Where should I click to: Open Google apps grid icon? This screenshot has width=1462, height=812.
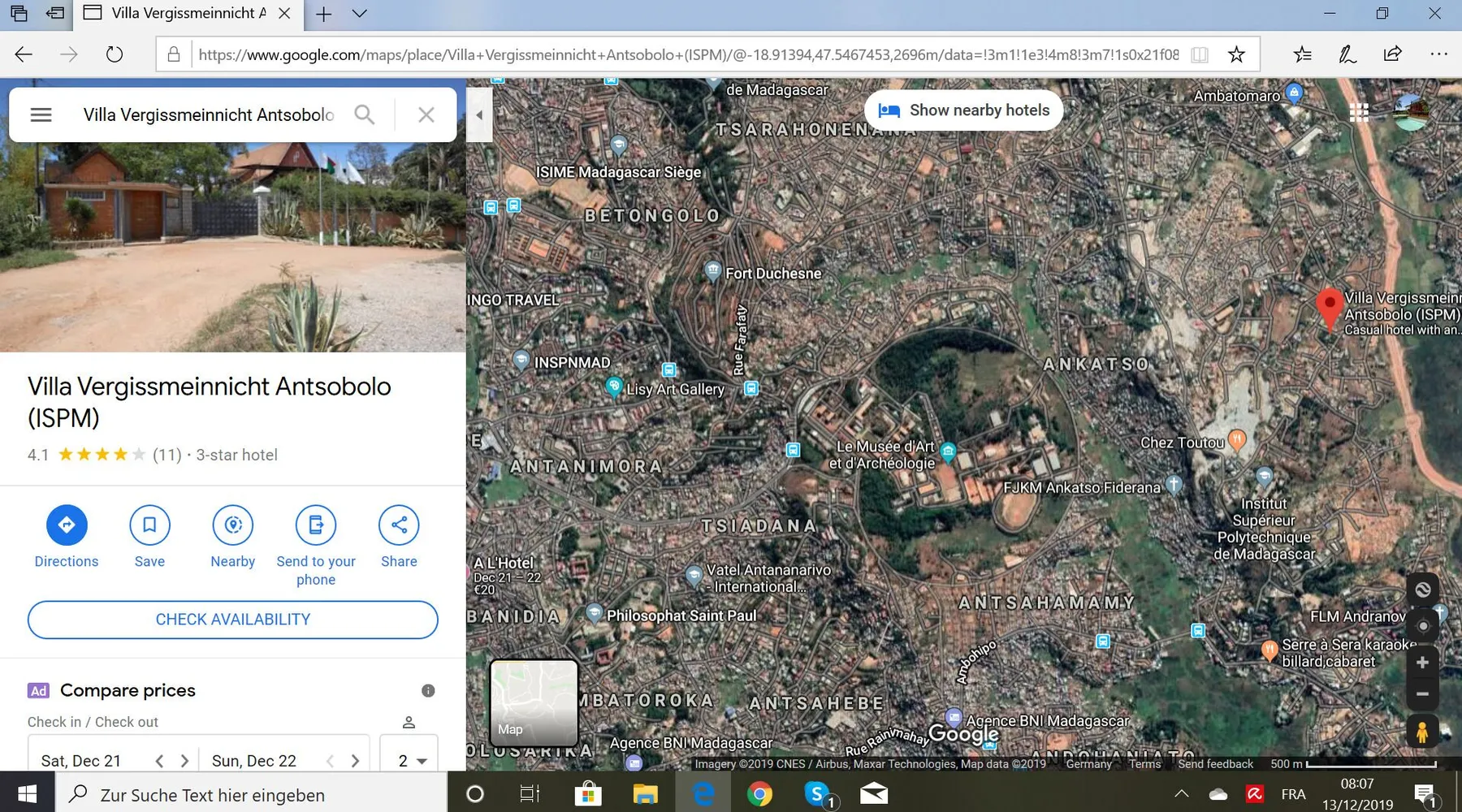1359,112
